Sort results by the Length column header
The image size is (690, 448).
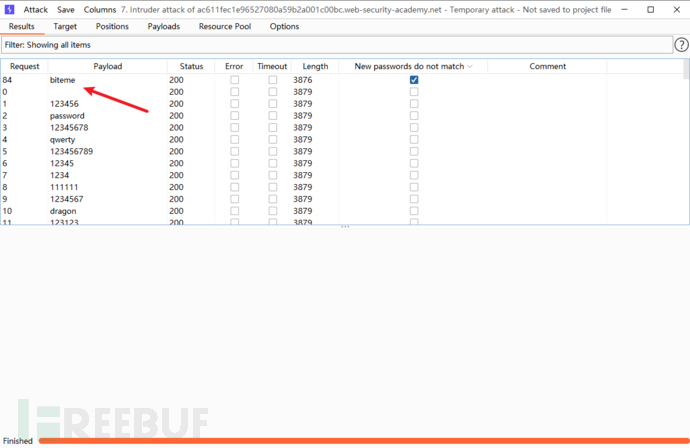click(x=313, y=67)
